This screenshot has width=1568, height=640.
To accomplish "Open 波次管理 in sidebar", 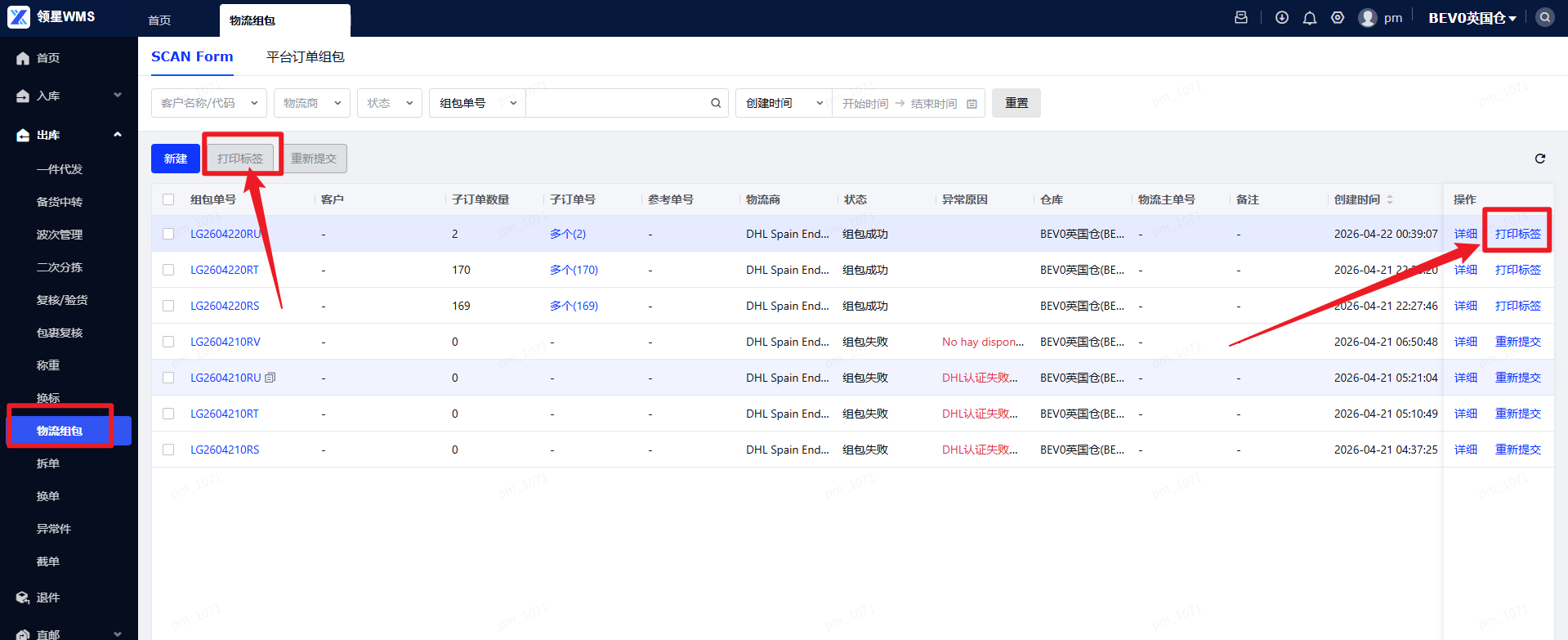I will pos(60,235).
